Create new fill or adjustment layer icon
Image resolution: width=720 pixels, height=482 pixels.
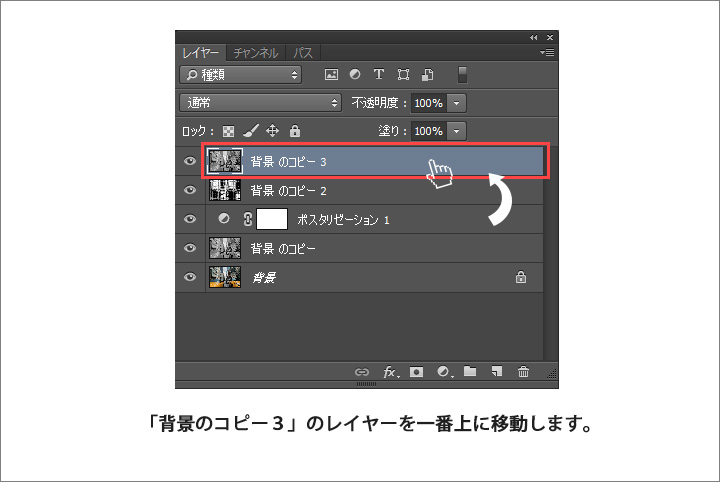[x=444, y=372]
